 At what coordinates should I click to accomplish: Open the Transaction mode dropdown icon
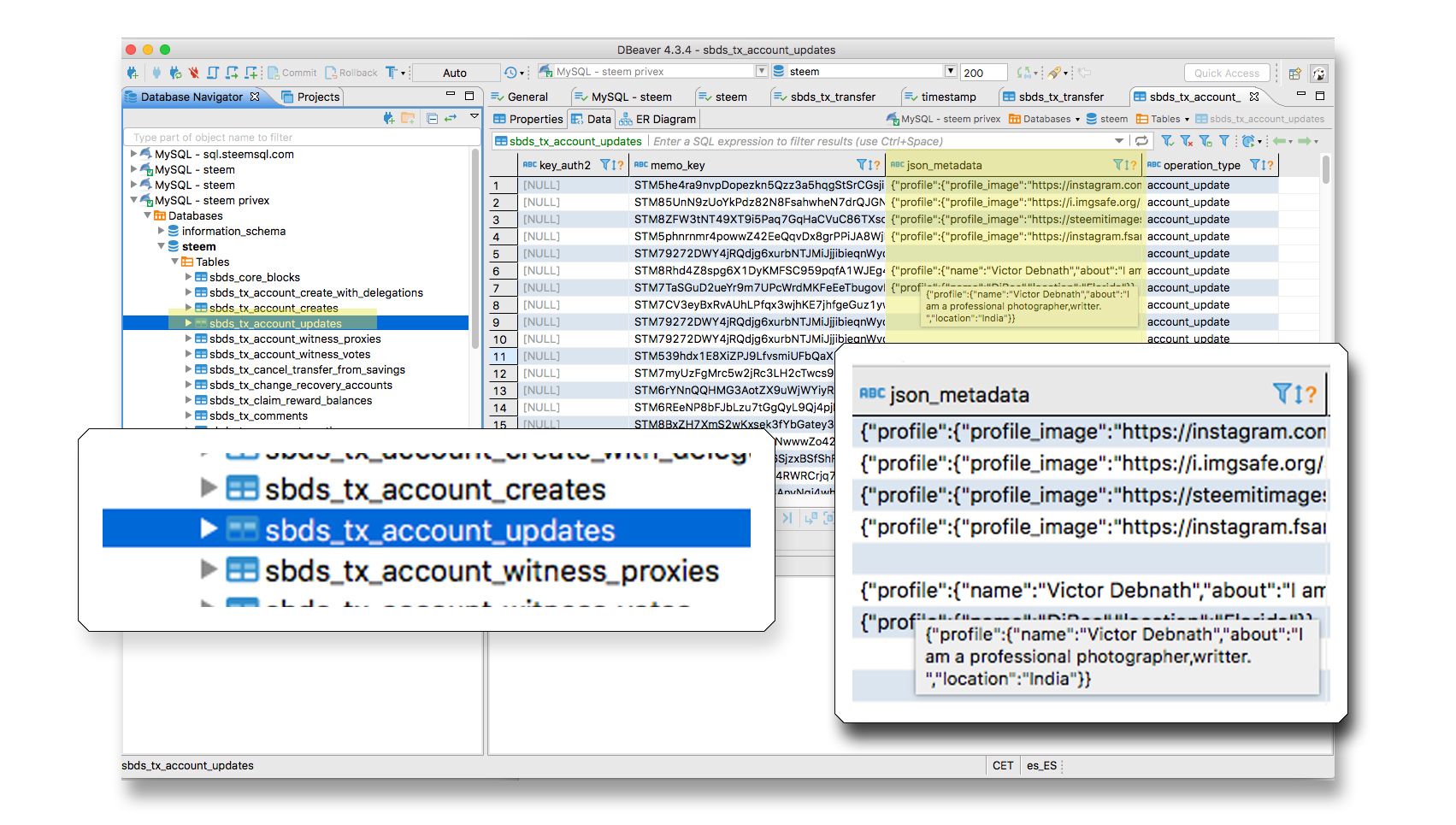(x=395, y=73)
